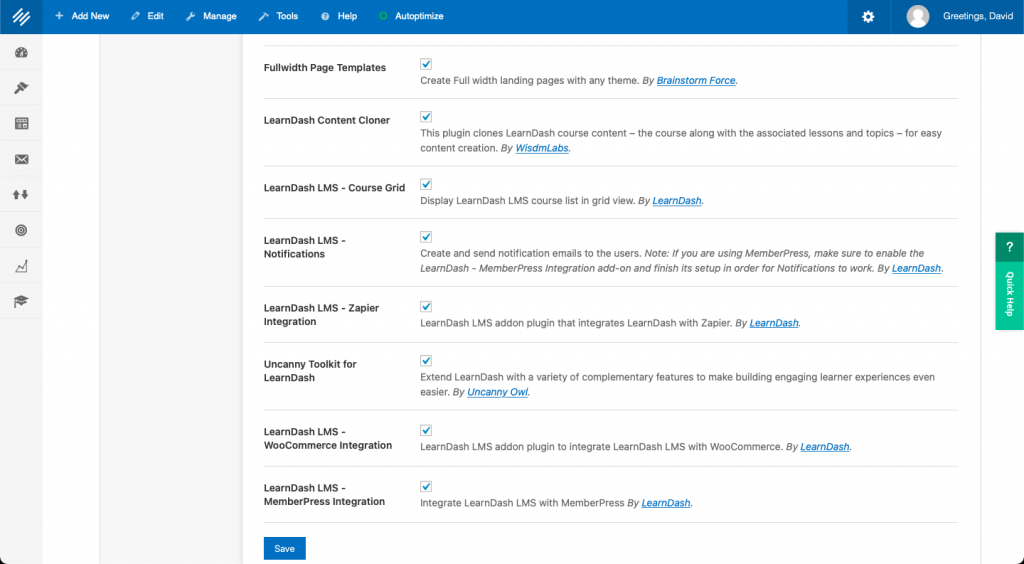
Task: Follow the Brainstorm Force author link
Action: point(695,80)
